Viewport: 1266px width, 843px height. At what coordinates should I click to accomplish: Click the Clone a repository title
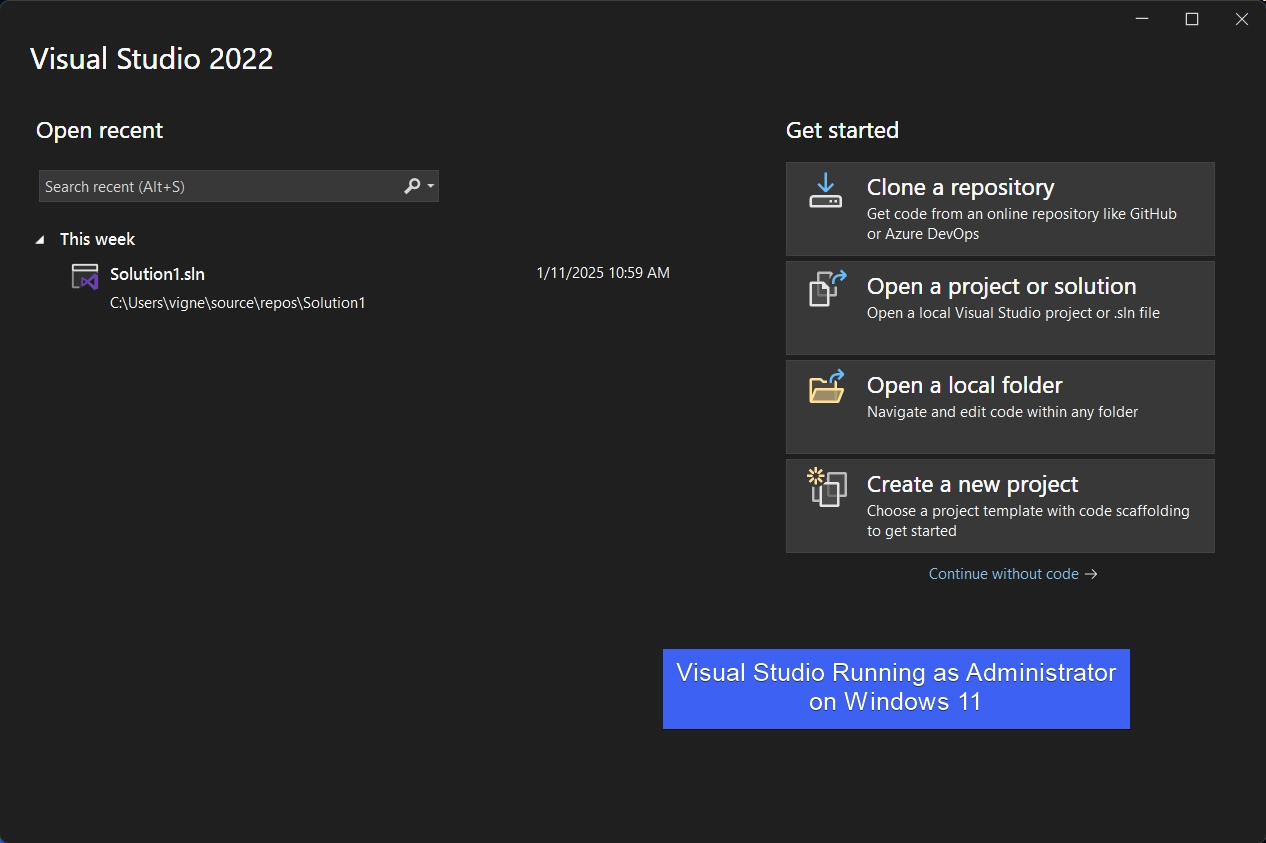pos(960,187)
